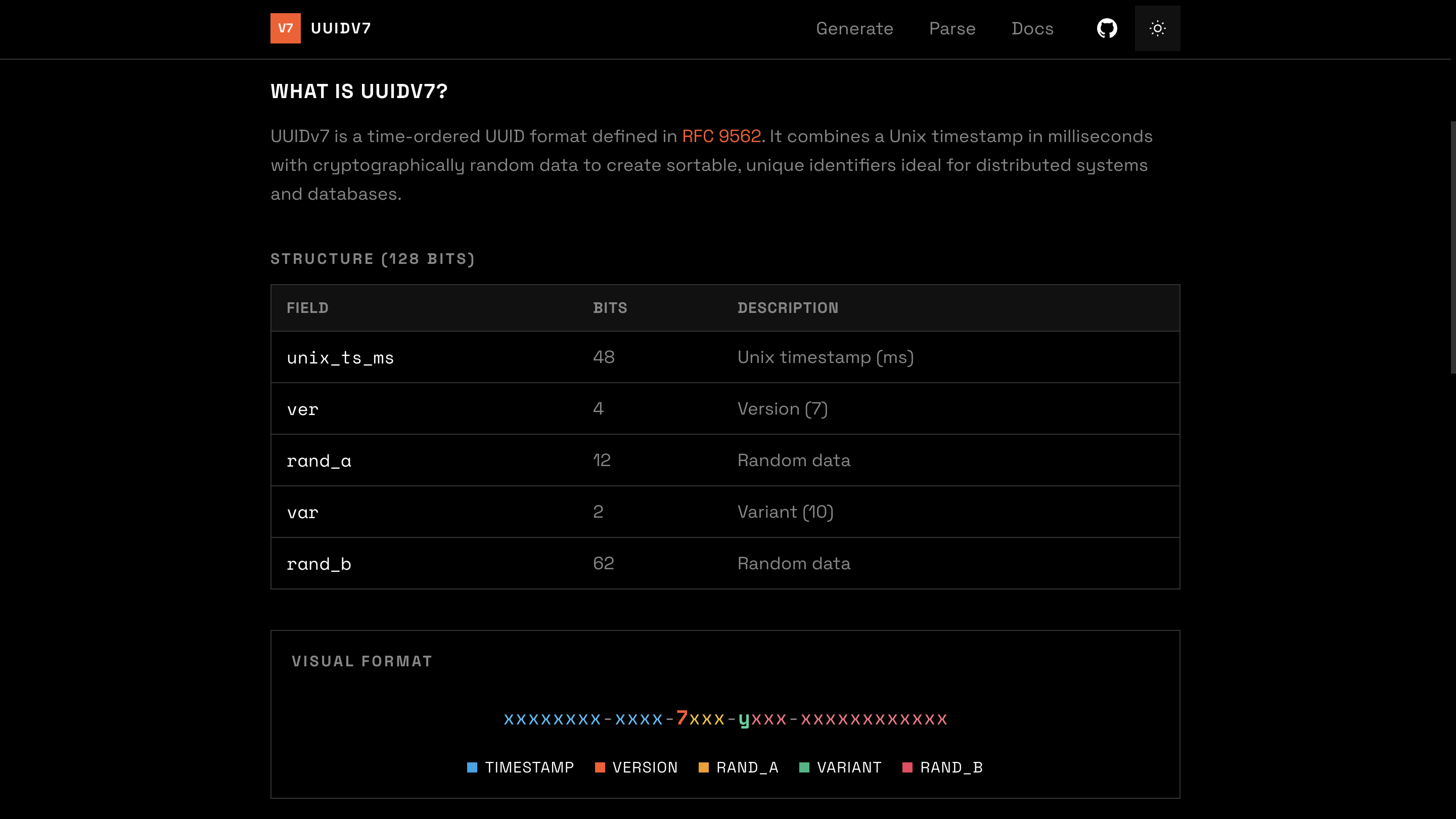Click the orange 7 in the visual format
The height and width of the screenshot is (819, 1456).
coord(681,719)
